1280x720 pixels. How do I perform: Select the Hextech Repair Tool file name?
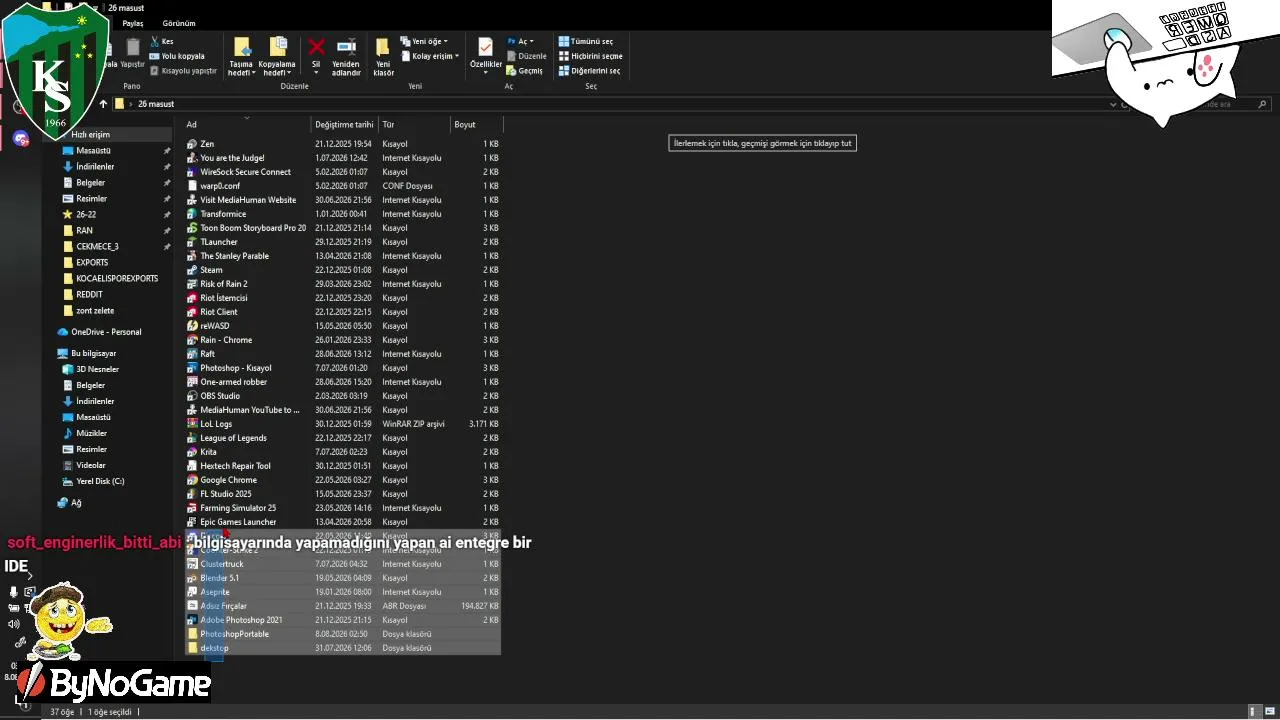point(235,466)
